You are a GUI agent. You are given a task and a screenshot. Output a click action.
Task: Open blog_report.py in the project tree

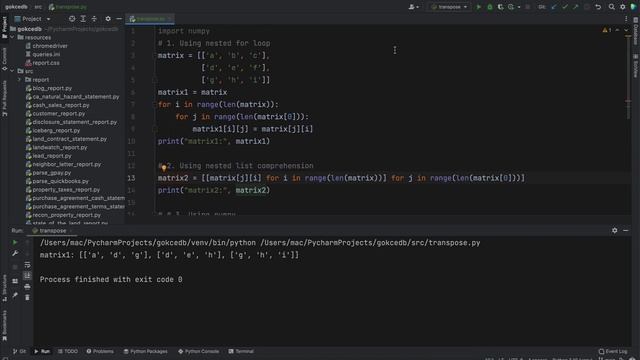pyautogui.click(x=52, y=88)
